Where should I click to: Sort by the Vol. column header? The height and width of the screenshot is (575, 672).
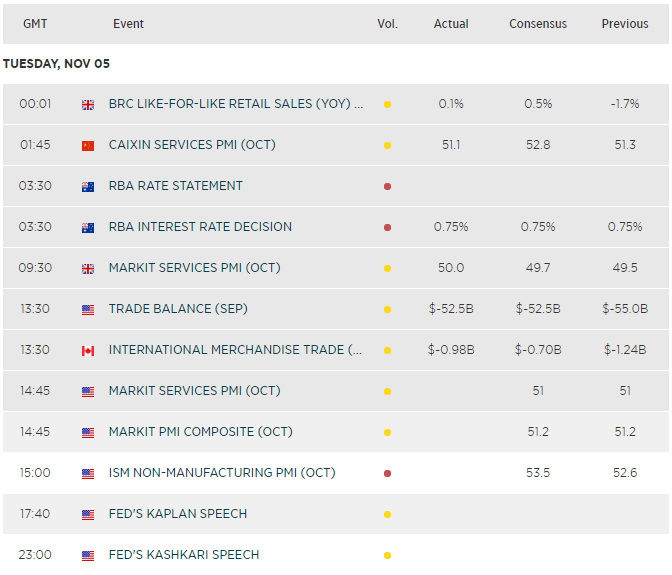(x=387, y=24)
